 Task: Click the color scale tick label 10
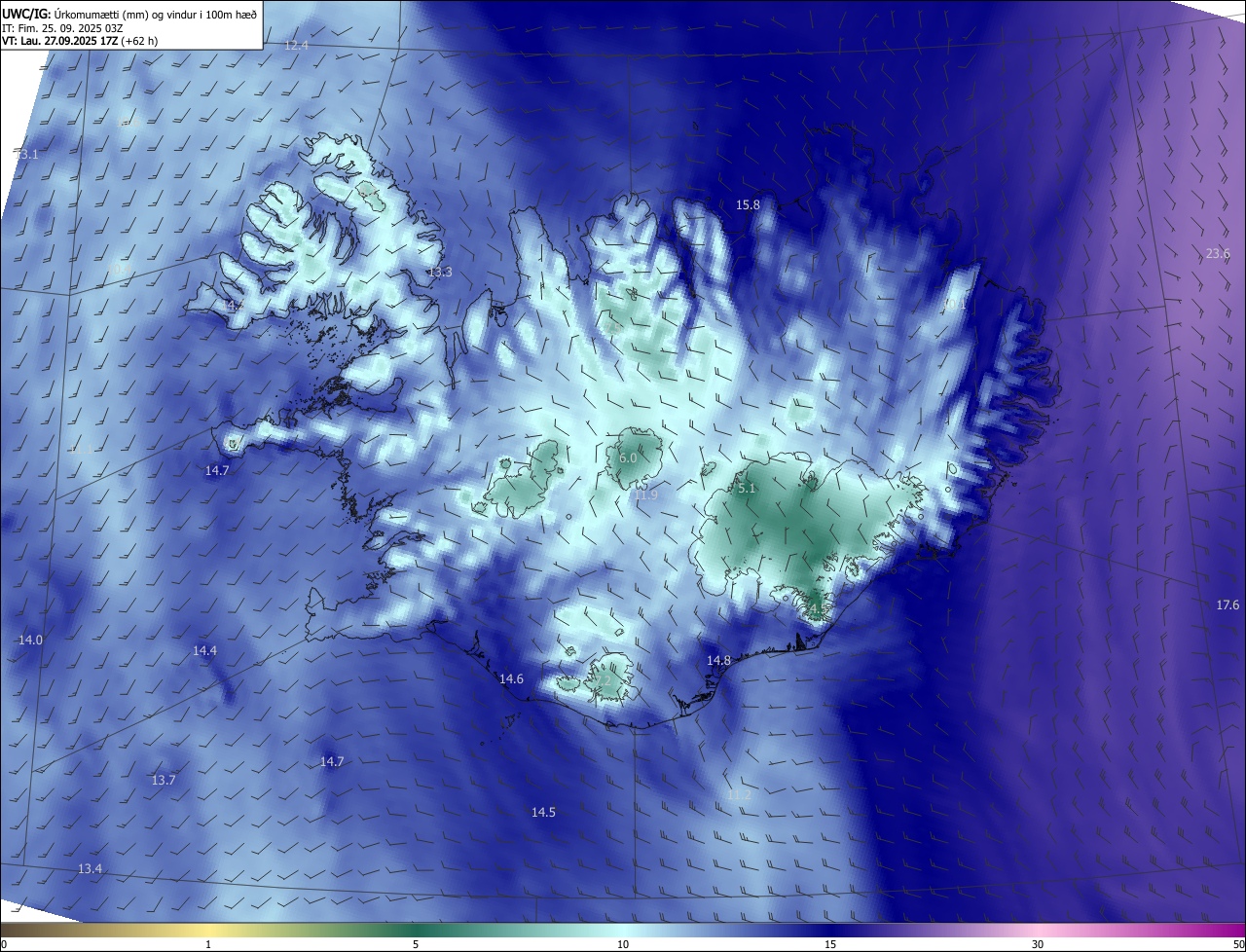coord(623,944)
